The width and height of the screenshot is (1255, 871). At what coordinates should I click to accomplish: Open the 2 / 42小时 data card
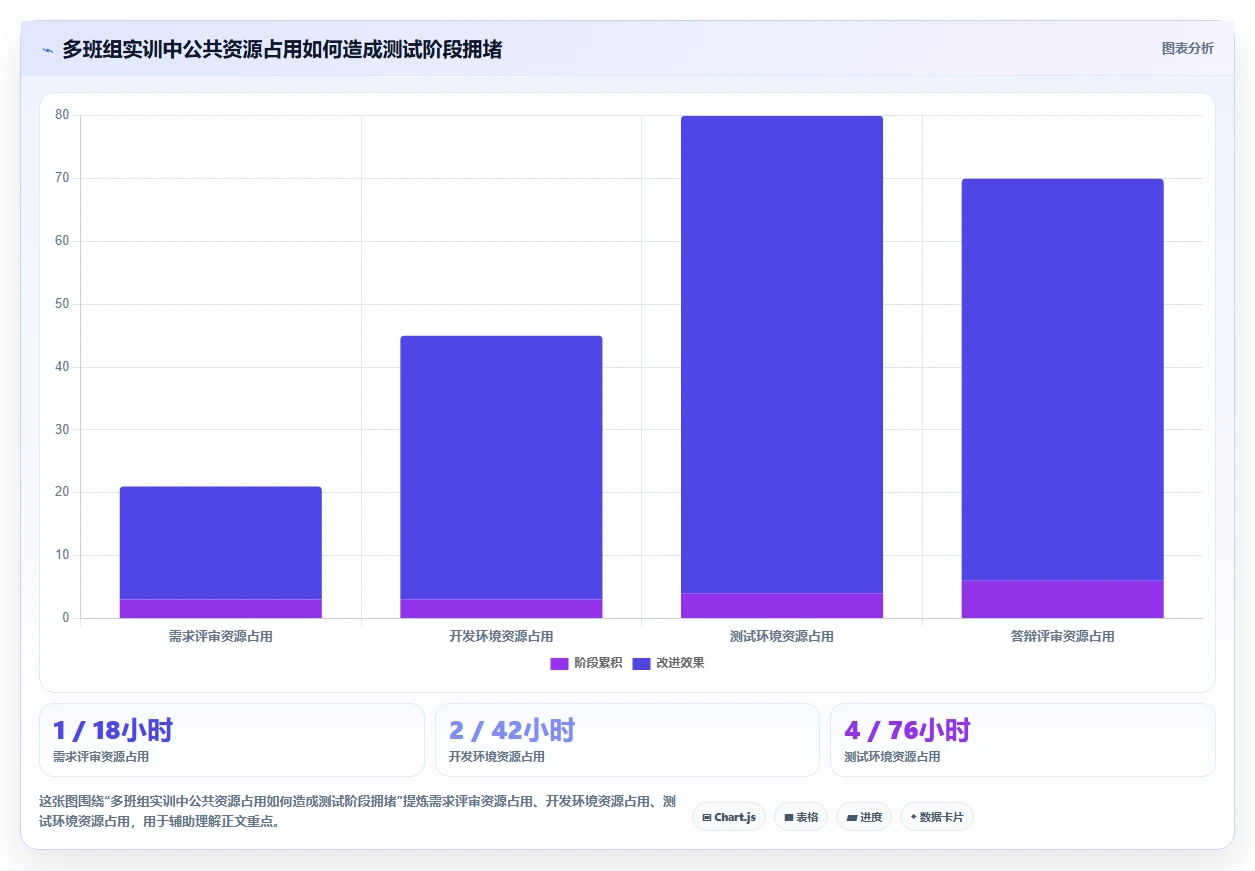[627, 740]
